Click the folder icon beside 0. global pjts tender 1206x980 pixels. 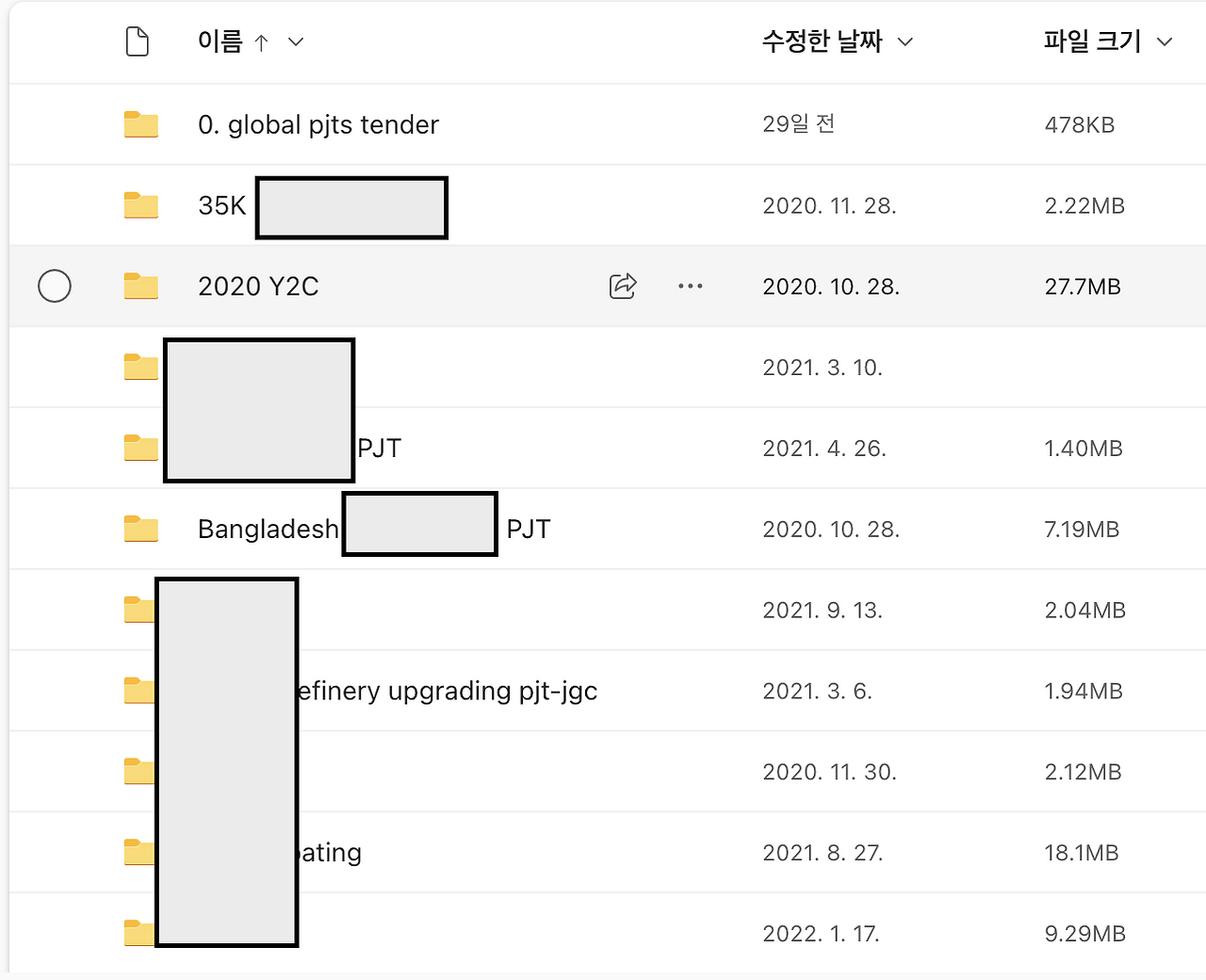pos(140,123)
